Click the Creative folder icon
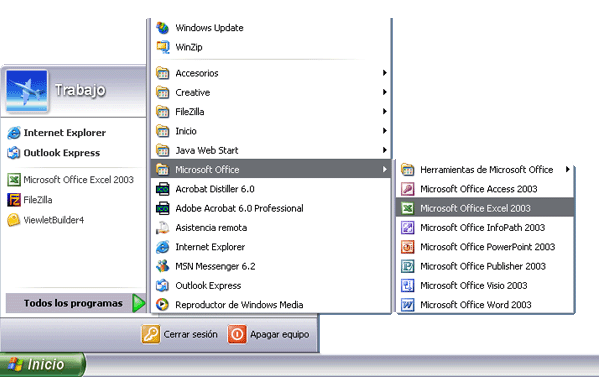 click(163, 92)
